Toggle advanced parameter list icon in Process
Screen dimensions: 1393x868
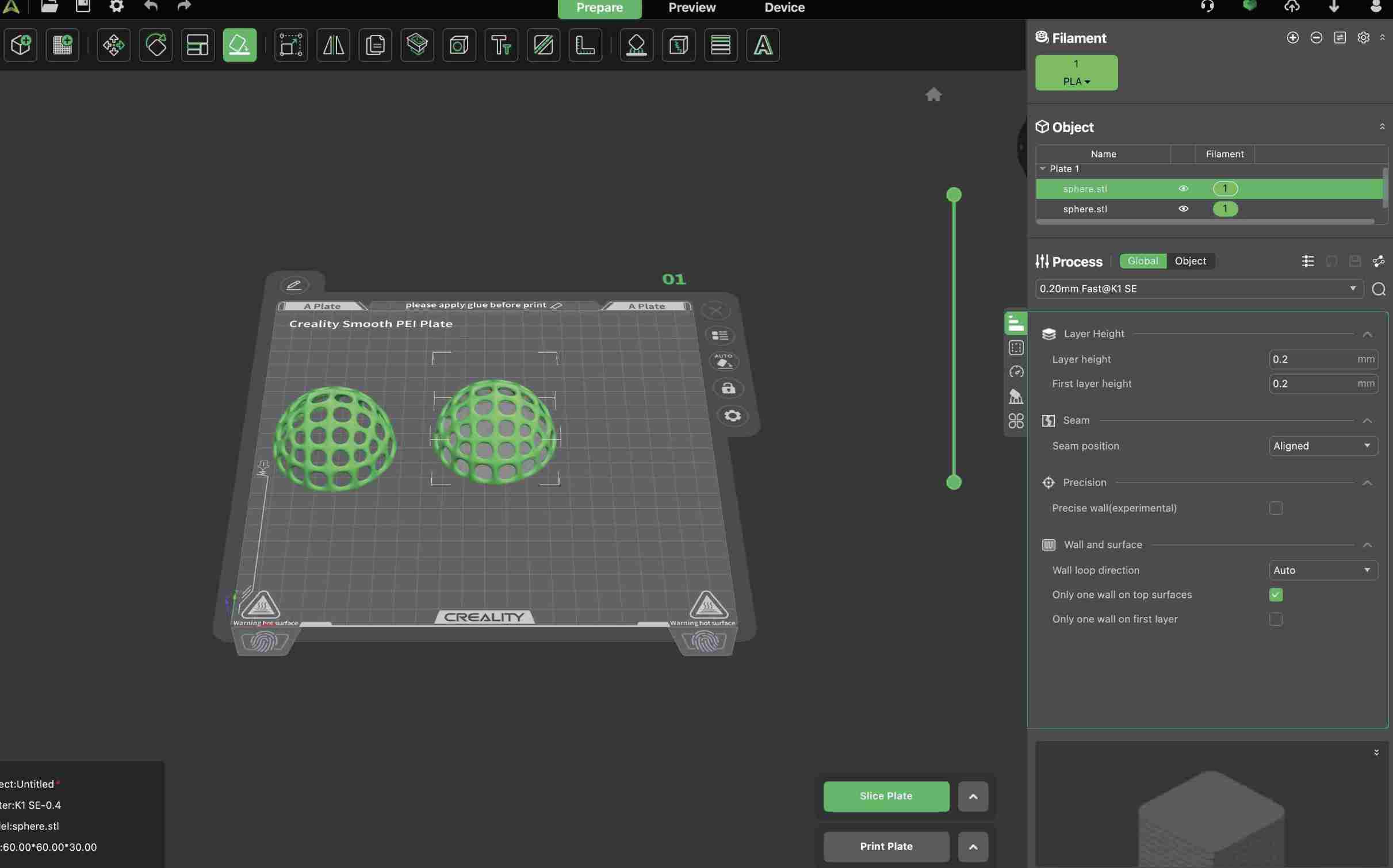point(1308,262)
